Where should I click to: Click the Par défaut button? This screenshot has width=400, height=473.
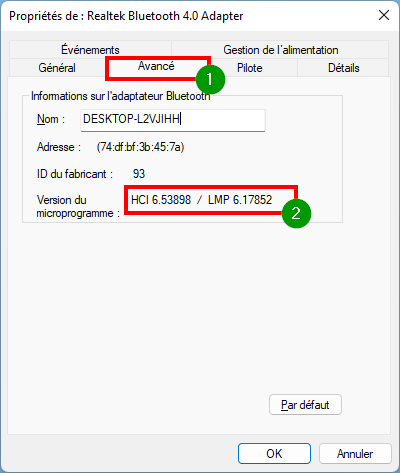[305, 405]
